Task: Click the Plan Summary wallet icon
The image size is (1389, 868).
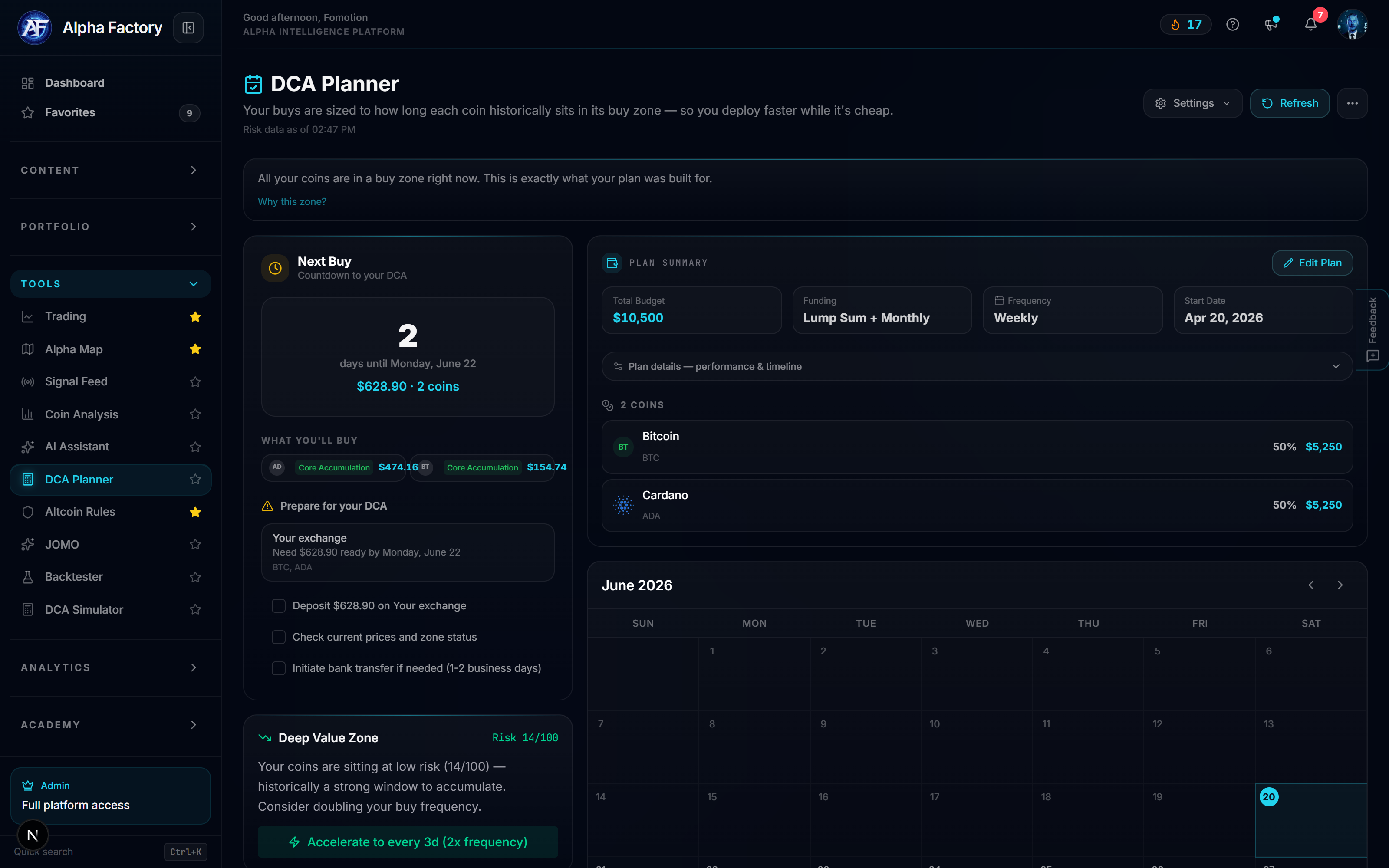Action: pos(612,263)
